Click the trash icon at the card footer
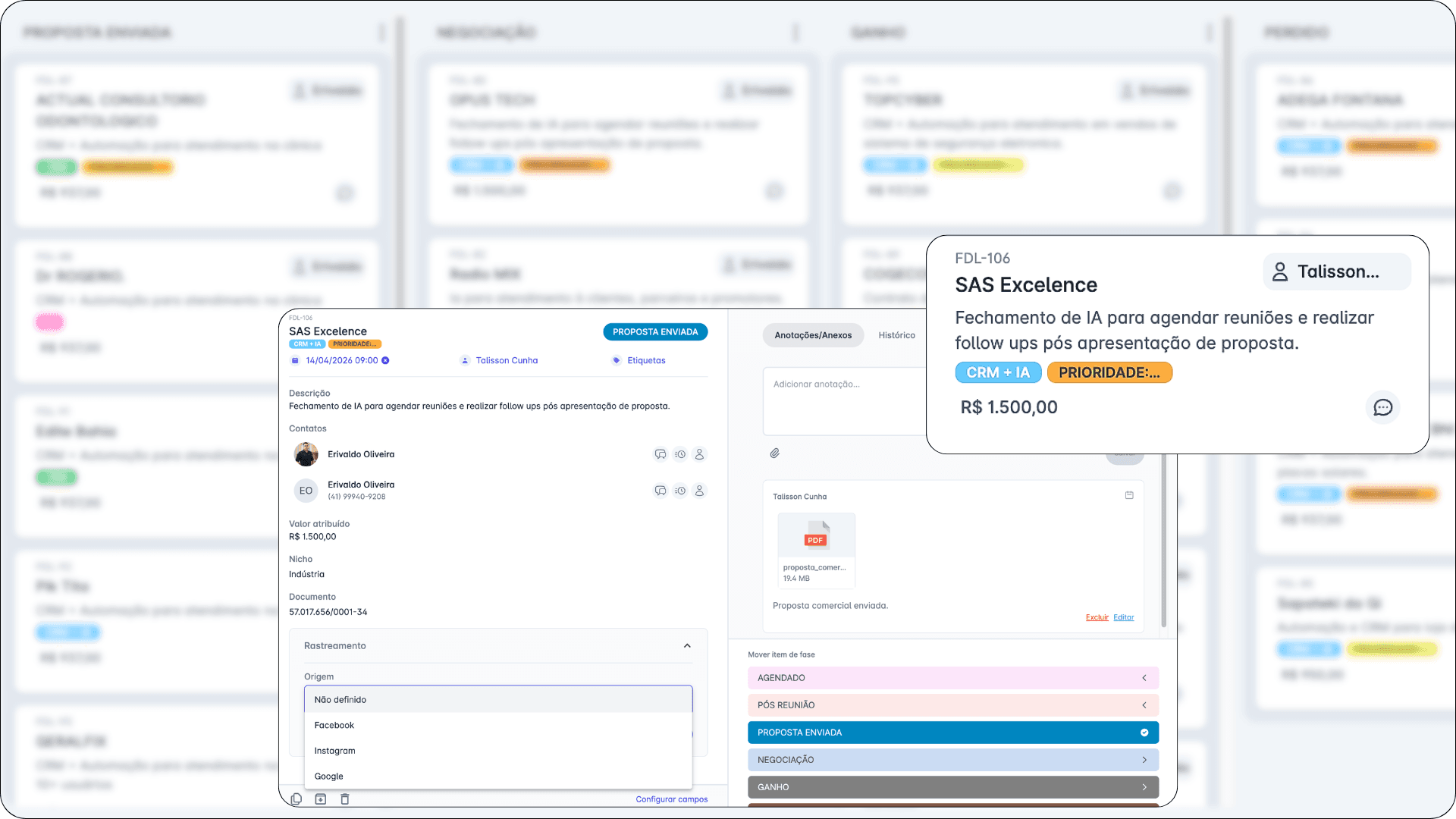This screenshot has width=1456, height=819. [x=345, y=799]
